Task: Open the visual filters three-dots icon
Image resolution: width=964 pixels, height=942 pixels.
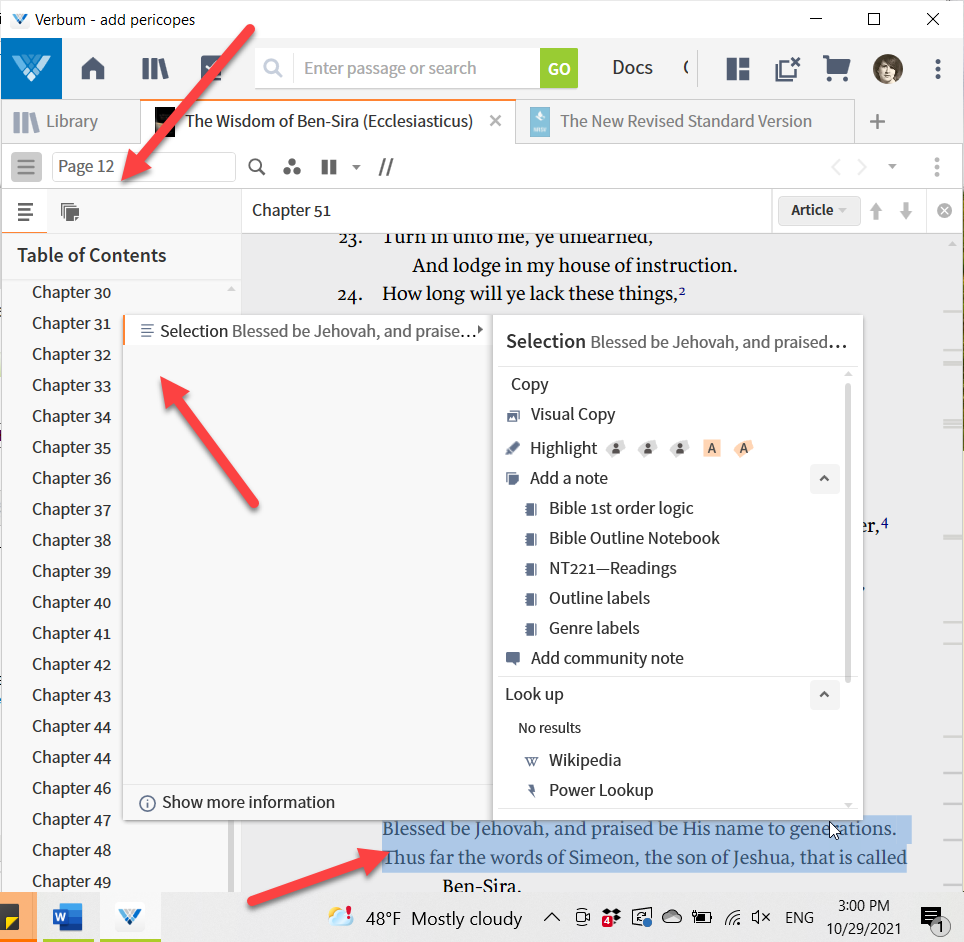Action: tap(291, 167)
